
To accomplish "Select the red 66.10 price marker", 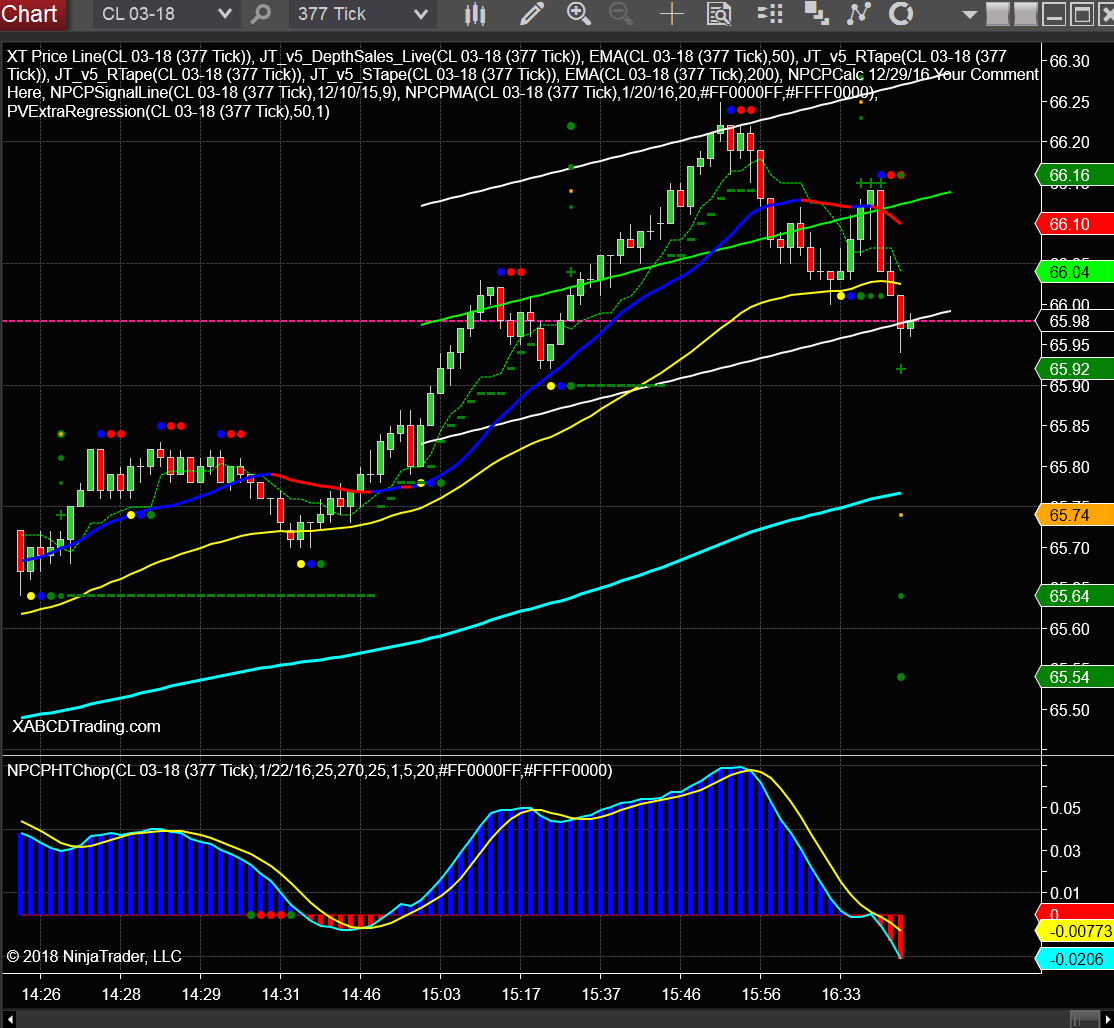I will 1074,224.
